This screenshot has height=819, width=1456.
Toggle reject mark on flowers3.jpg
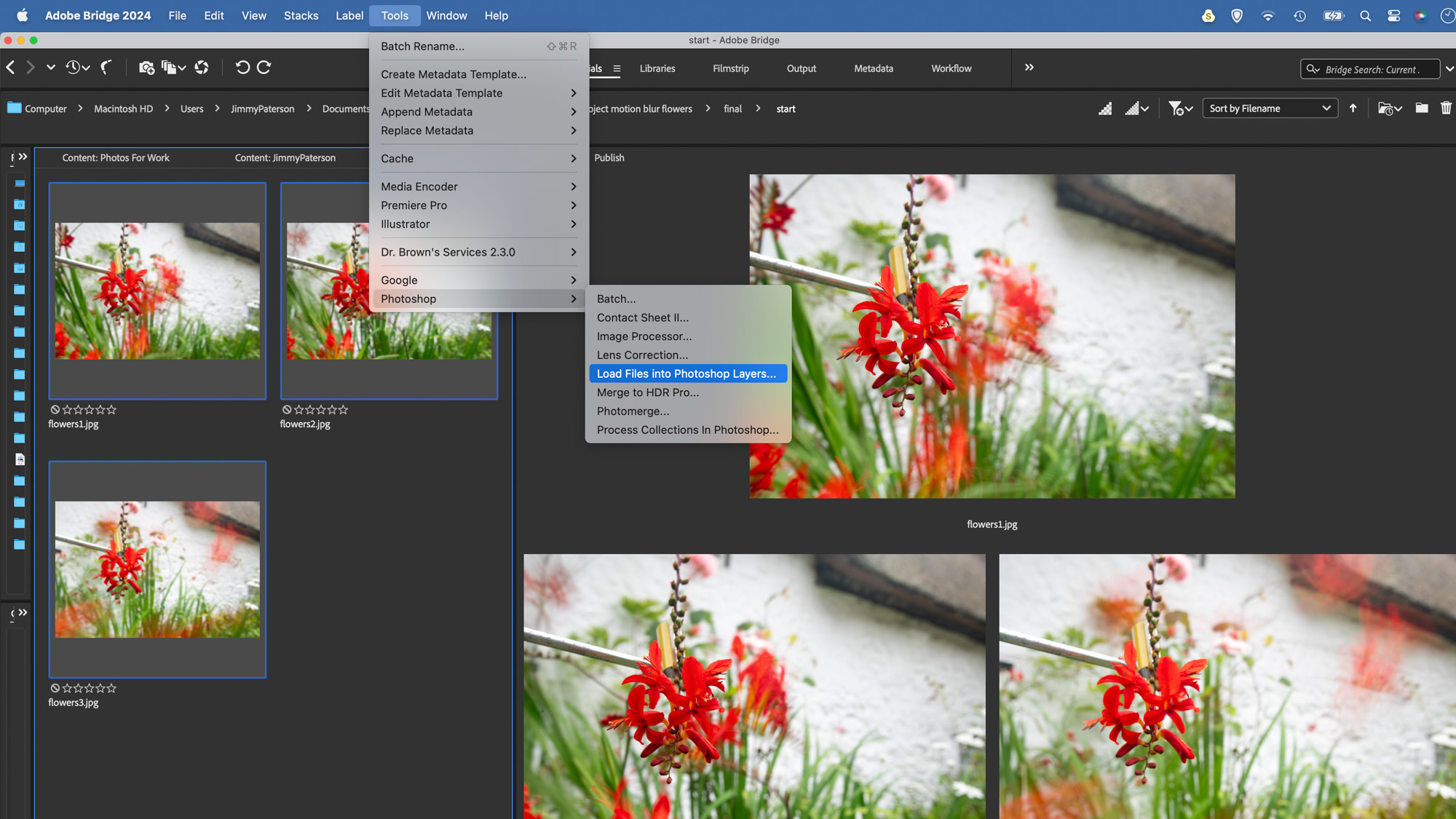(x=55, y=688)
